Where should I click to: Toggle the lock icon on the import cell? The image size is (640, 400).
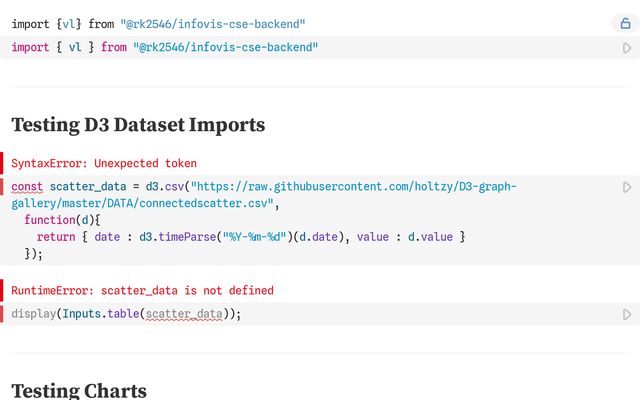click(625, 24)
